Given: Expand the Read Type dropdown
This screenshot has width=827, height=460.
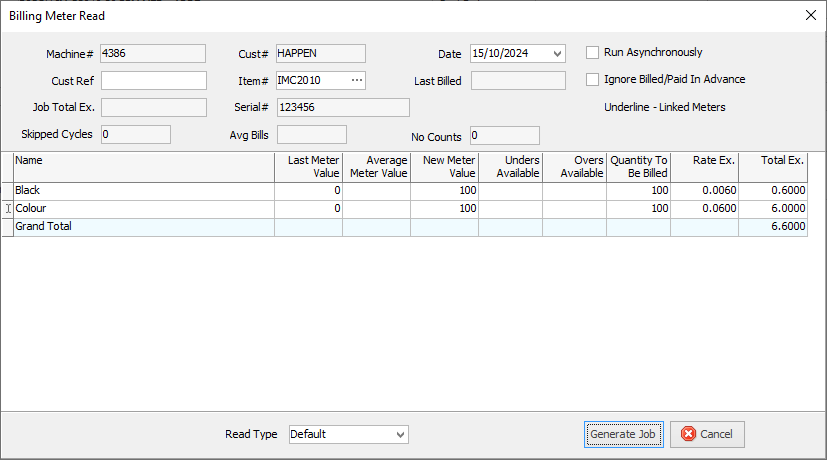Looking at the screenshot, I should [x=401, y=434].
